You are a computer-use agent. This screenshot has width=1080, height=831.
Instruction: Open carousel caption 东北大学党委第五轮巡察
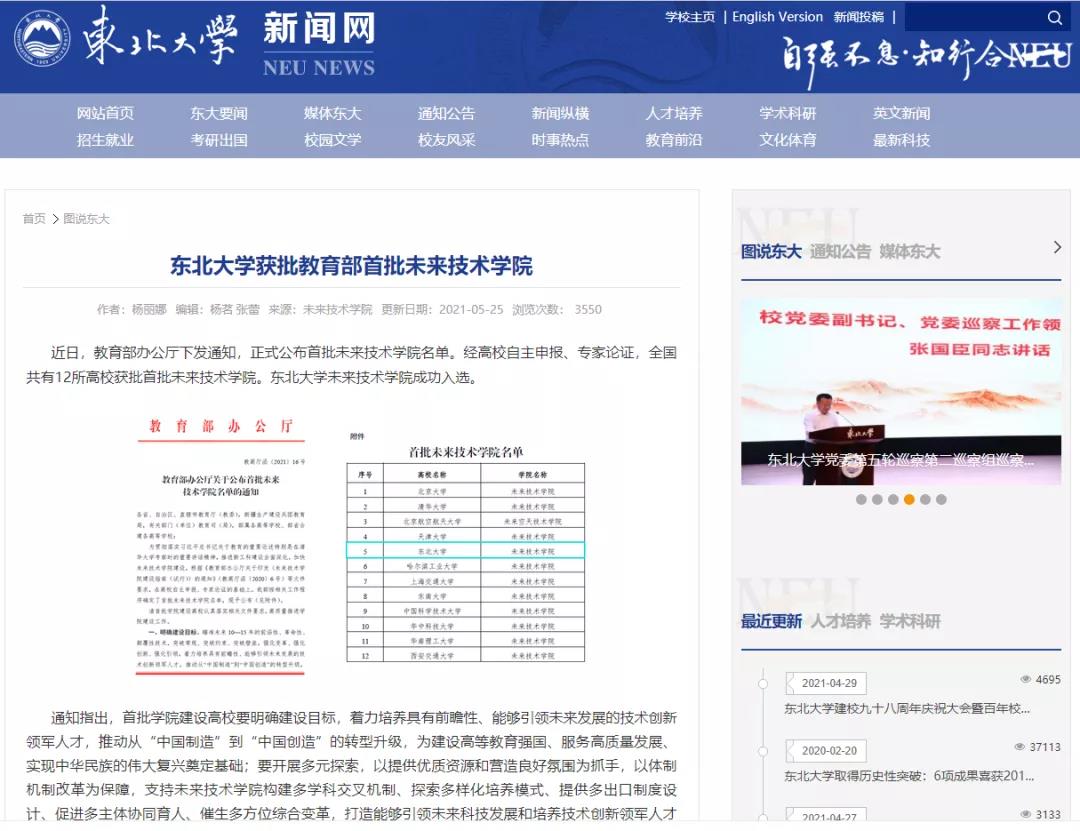point(901,460)
